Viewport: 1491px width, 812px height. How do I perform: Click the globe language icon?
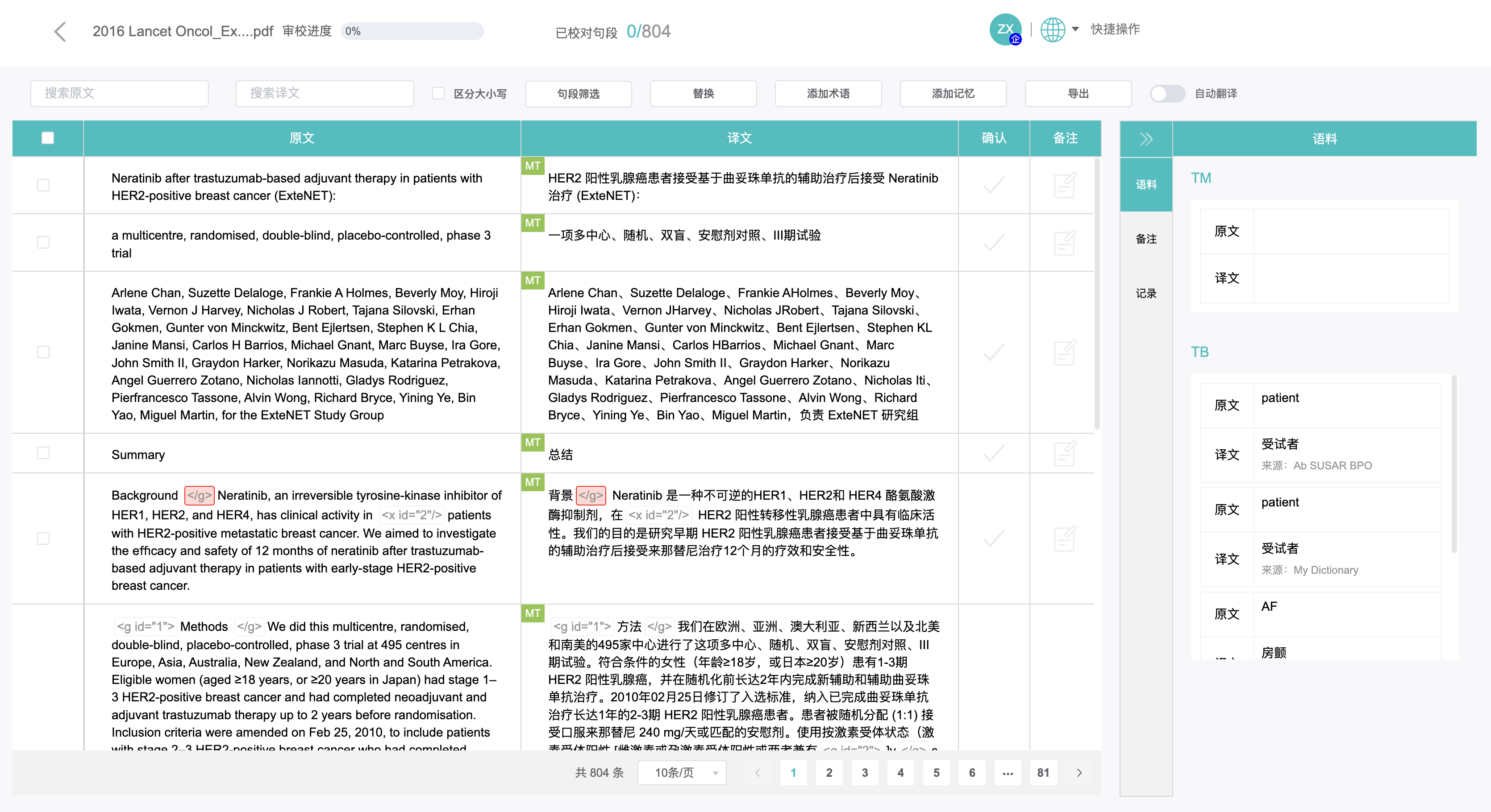point(1052,29)
